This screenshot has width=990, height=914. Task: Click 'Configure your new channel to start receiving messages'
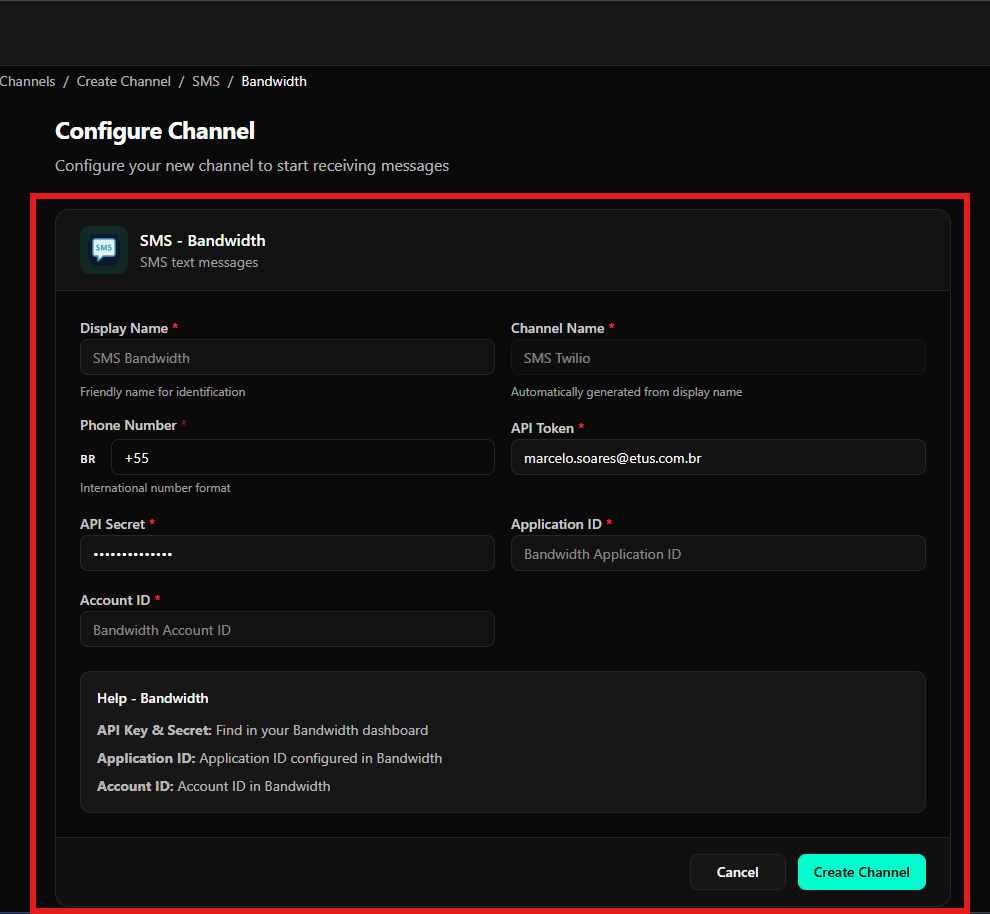click(x=252, y=165)
